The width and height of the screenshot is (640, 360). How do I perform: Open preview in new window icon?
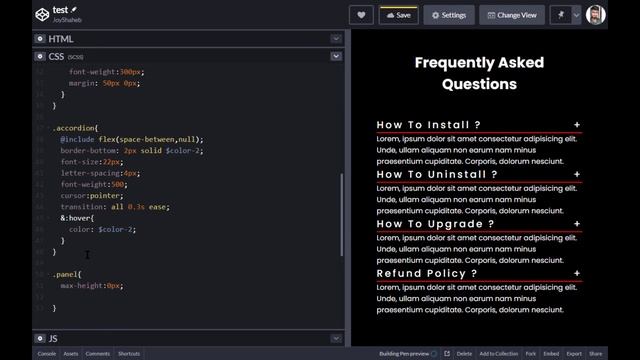(x=447, y=354)
